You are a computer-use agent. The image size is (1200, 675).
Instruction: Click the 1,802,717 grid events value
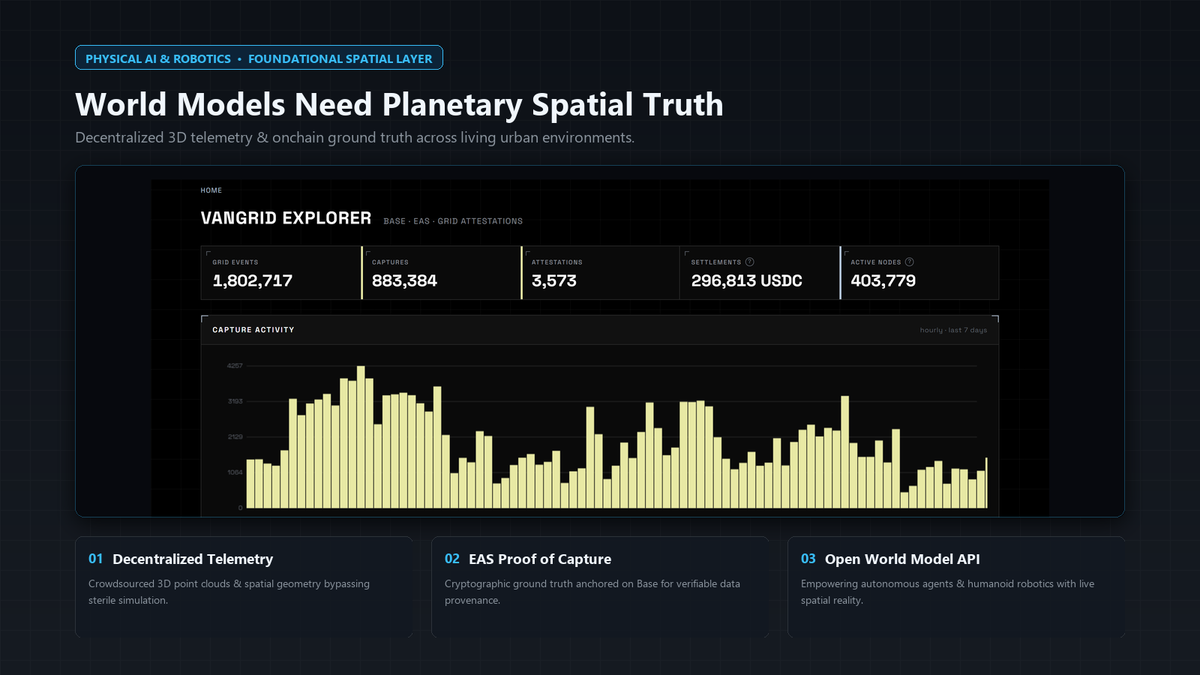coord(253,281)
